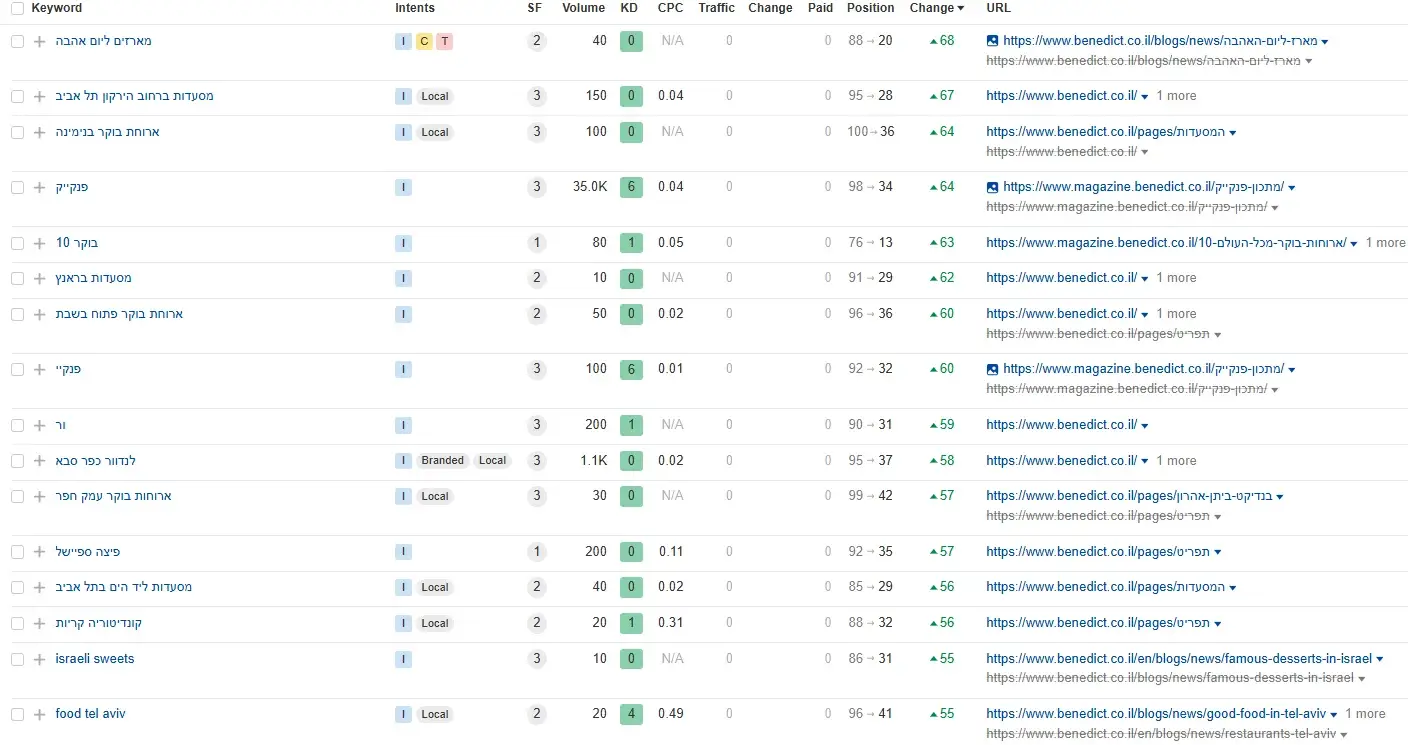Click plus icon next to מסעדות בראנץ
Viewport: 1408px width, 745px height.
[x=39, y=278]
